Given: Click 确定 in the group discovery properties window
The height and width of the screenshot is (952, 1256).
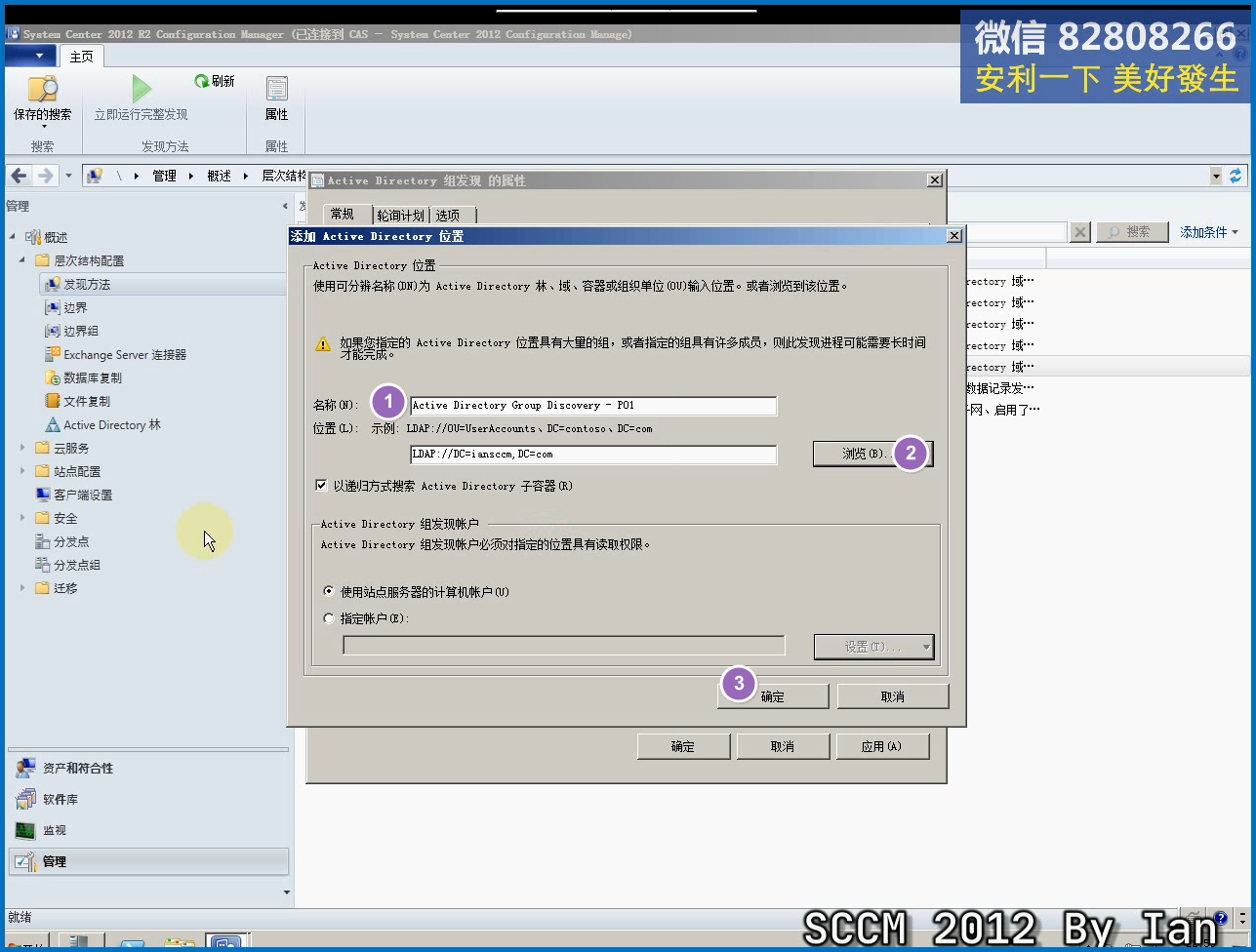Looking at the screenshot, I should coord(683,746).
